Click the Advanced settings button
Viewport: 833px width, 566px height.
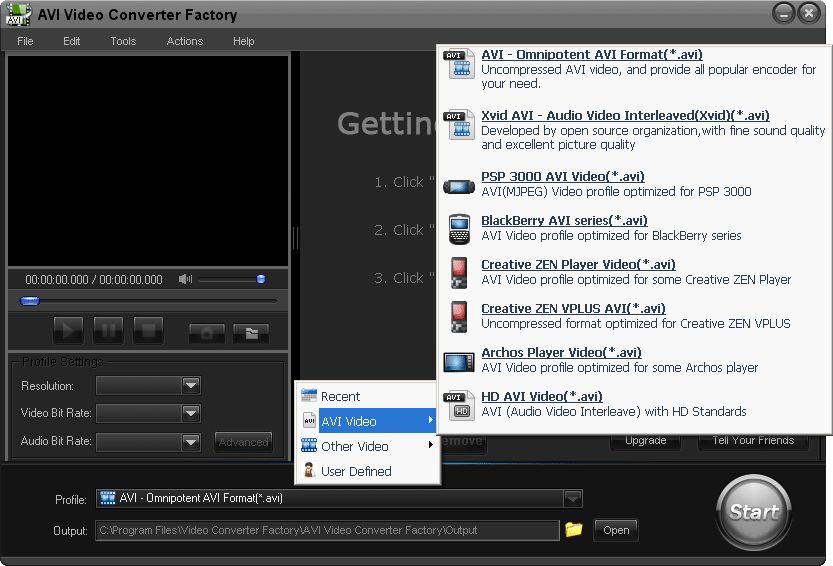(243, 442)
